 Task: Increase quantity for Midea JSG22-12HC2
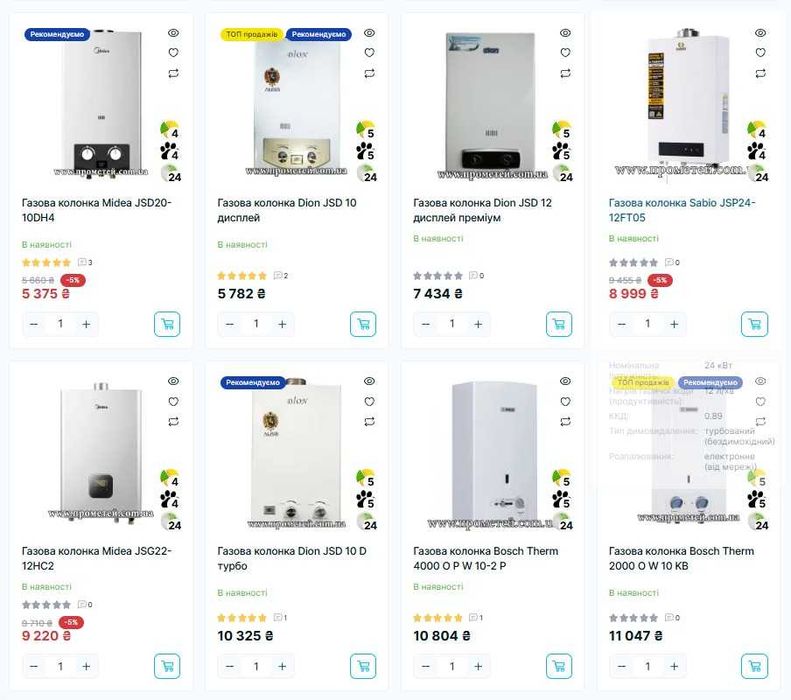[86, 666]
